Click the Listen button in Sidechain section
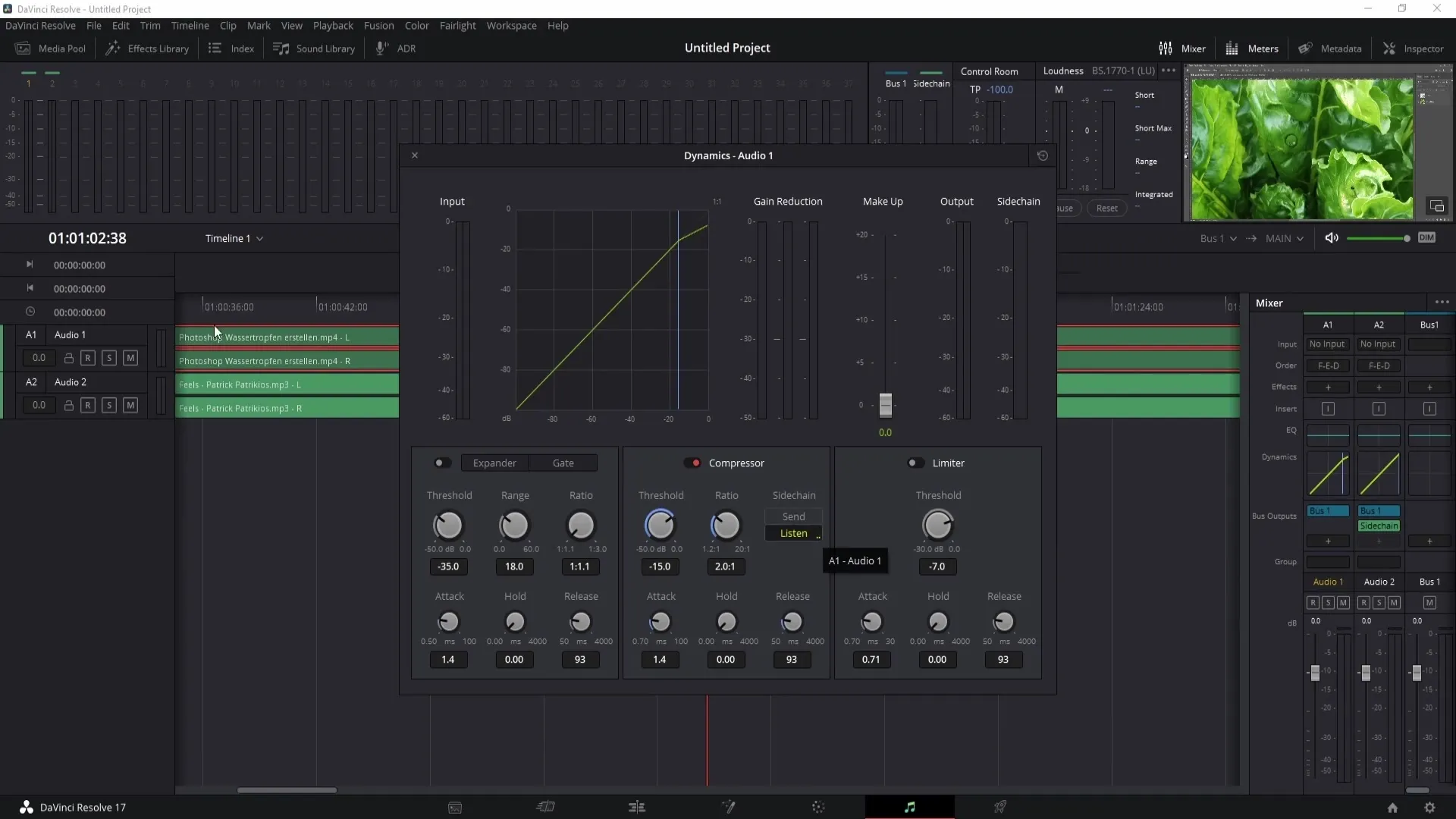 pyautogui.click(x=793, y=533)
